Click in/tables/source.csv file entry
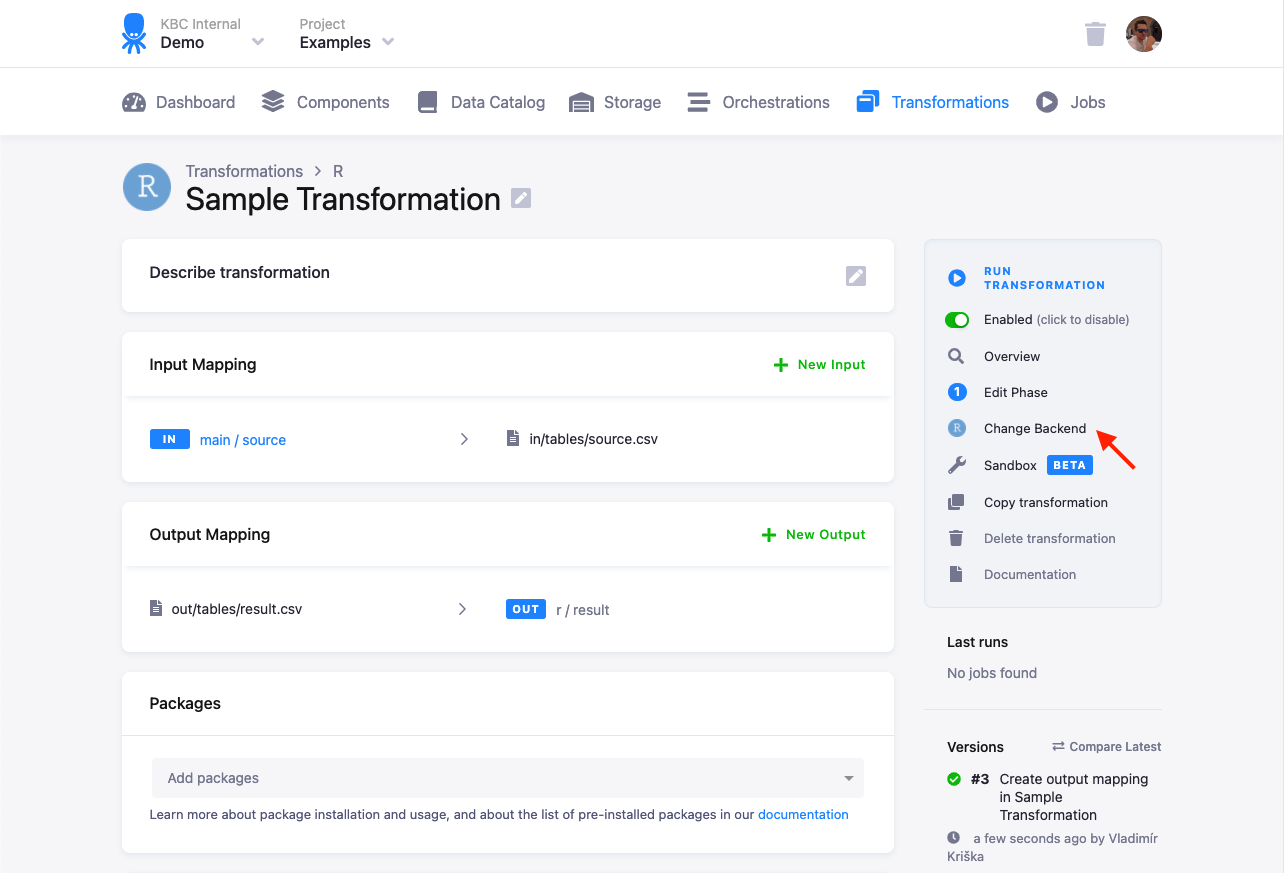The height and width of the screenshot is (873, 1284). click(x=582, y=439)
